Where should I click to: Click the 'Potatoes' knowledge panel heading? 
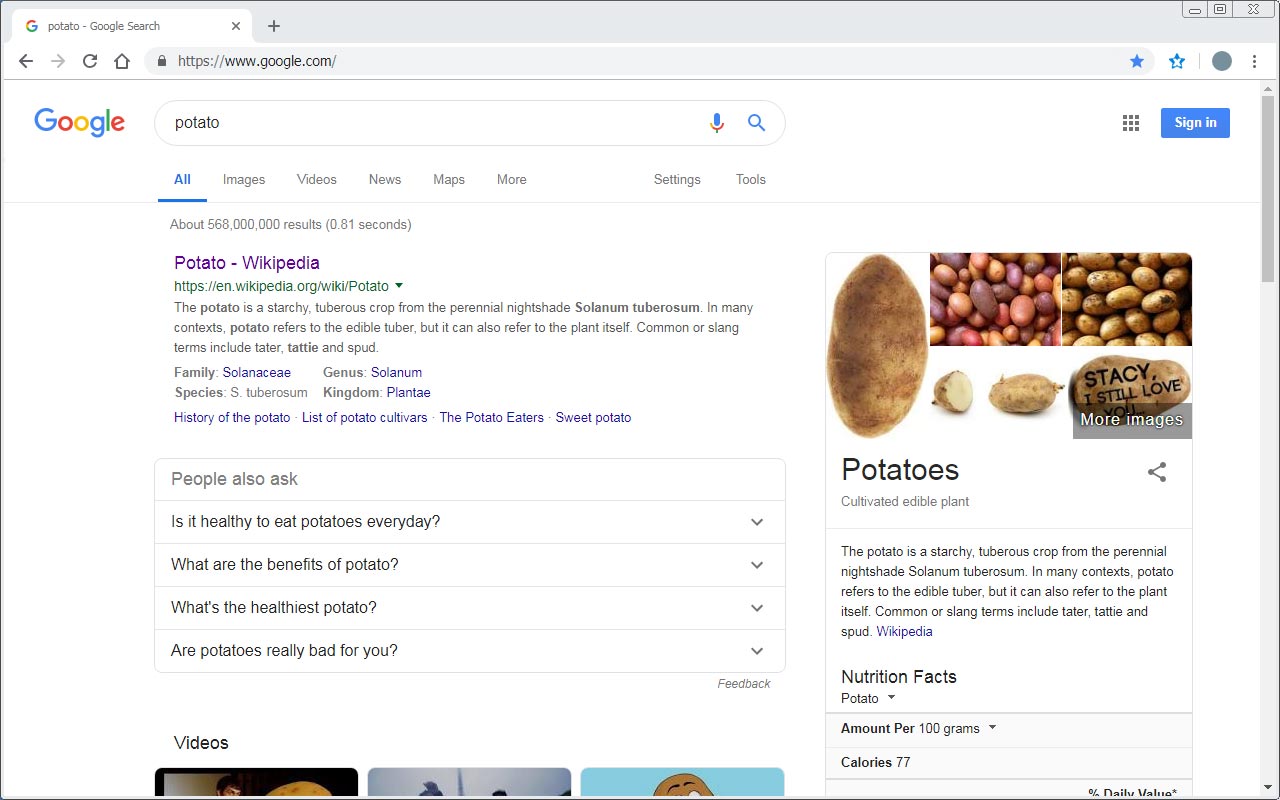(x=900, y=470)
